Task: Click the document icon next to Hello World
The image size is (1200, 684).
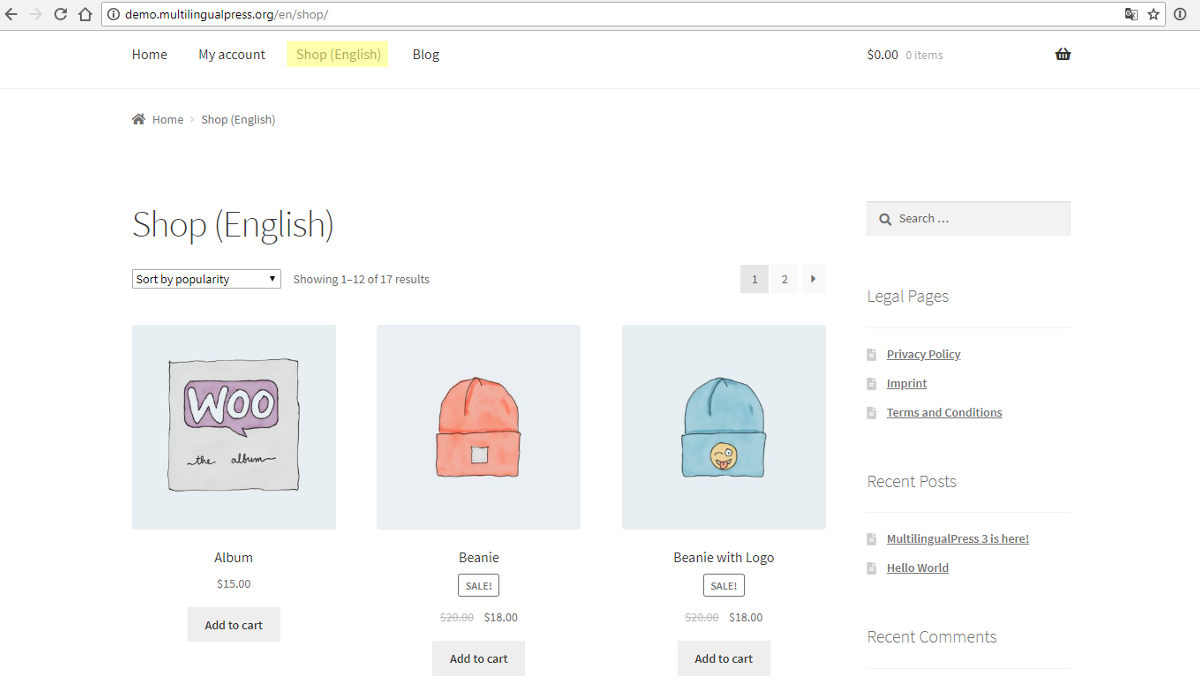Action: coord(871,567)
